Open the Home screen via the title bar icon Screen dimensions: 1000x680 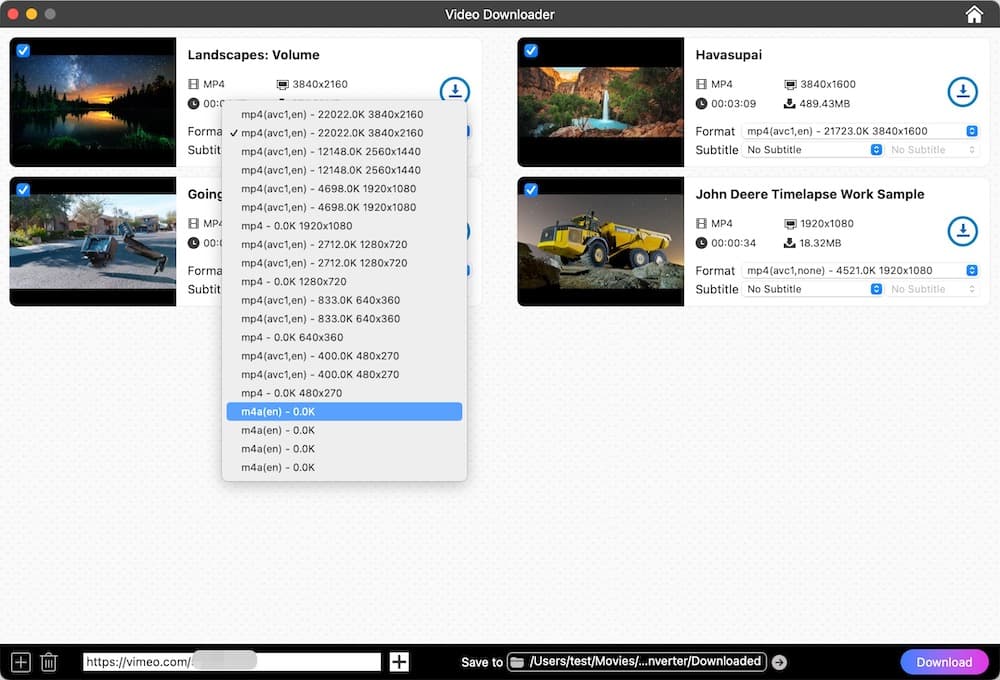974,14
